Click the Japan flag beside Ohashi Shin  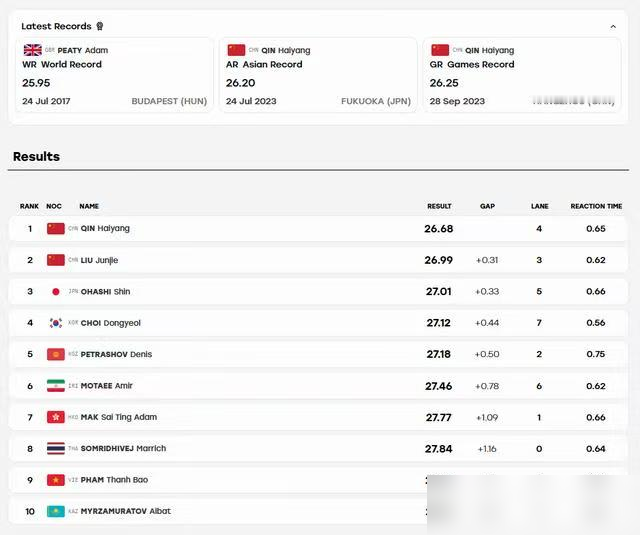point(56,291)
